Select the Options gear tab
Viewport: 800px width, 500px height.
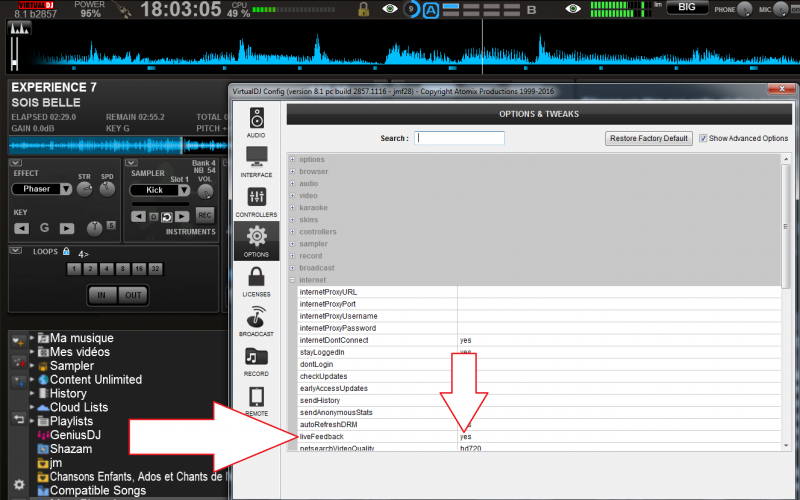point(256,241)
